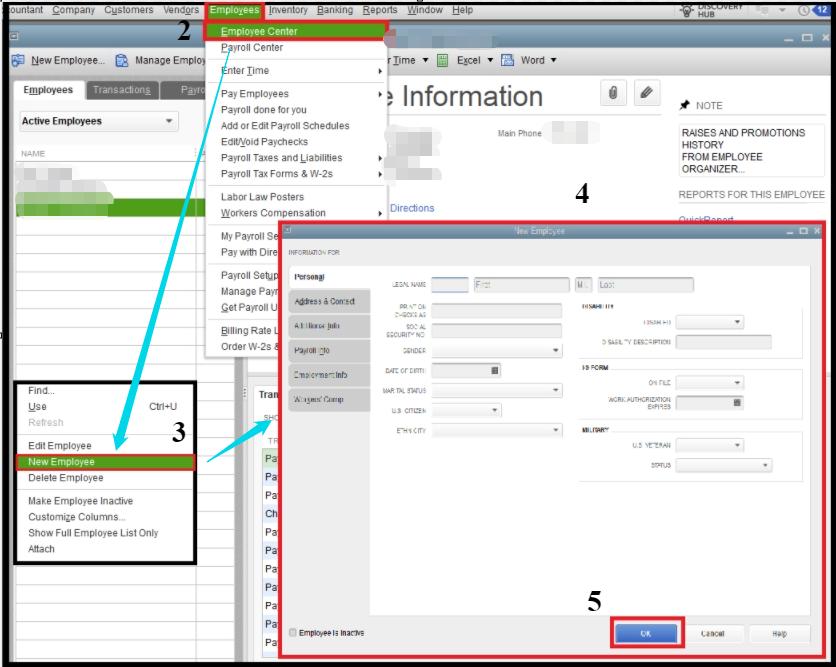Click the Directions link
836x667 pixels.
click(412, 208)
